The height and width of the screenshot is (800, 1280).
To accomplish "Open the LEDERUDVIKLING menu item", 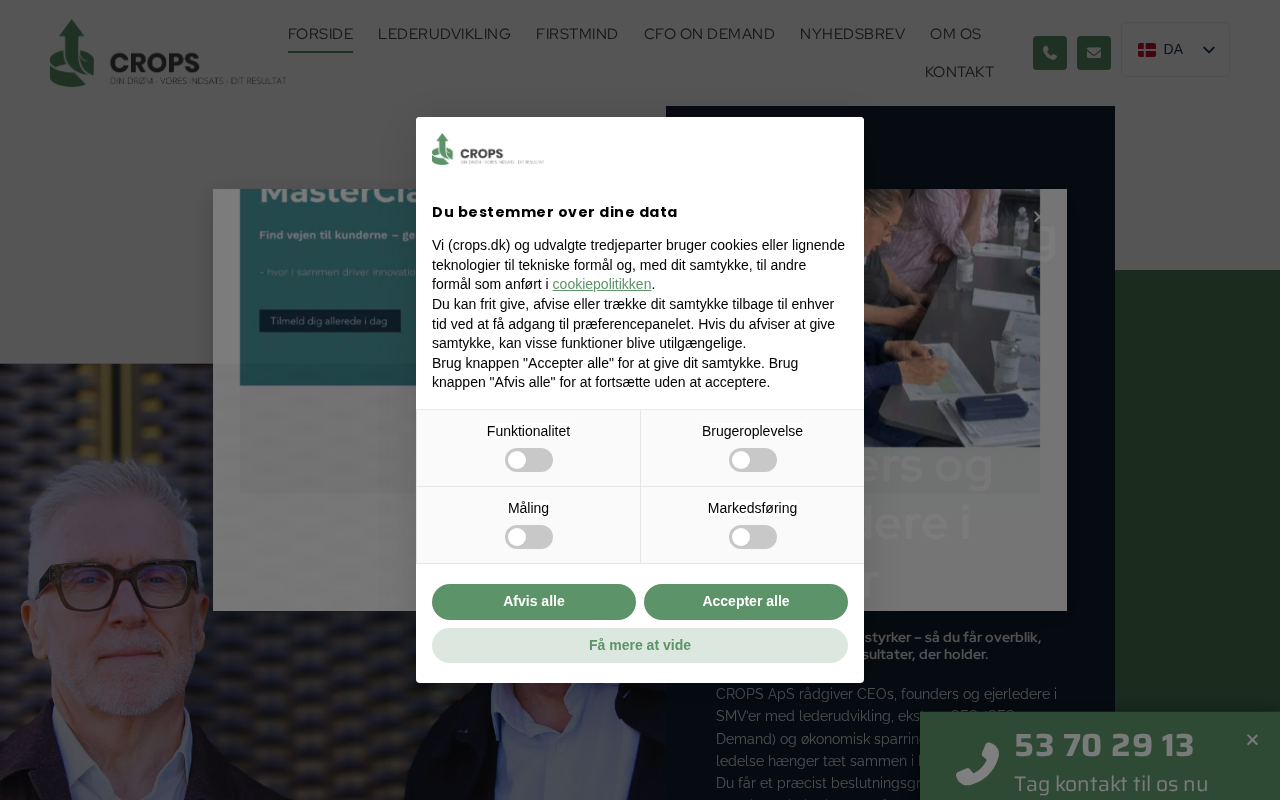I will [444, 34].
